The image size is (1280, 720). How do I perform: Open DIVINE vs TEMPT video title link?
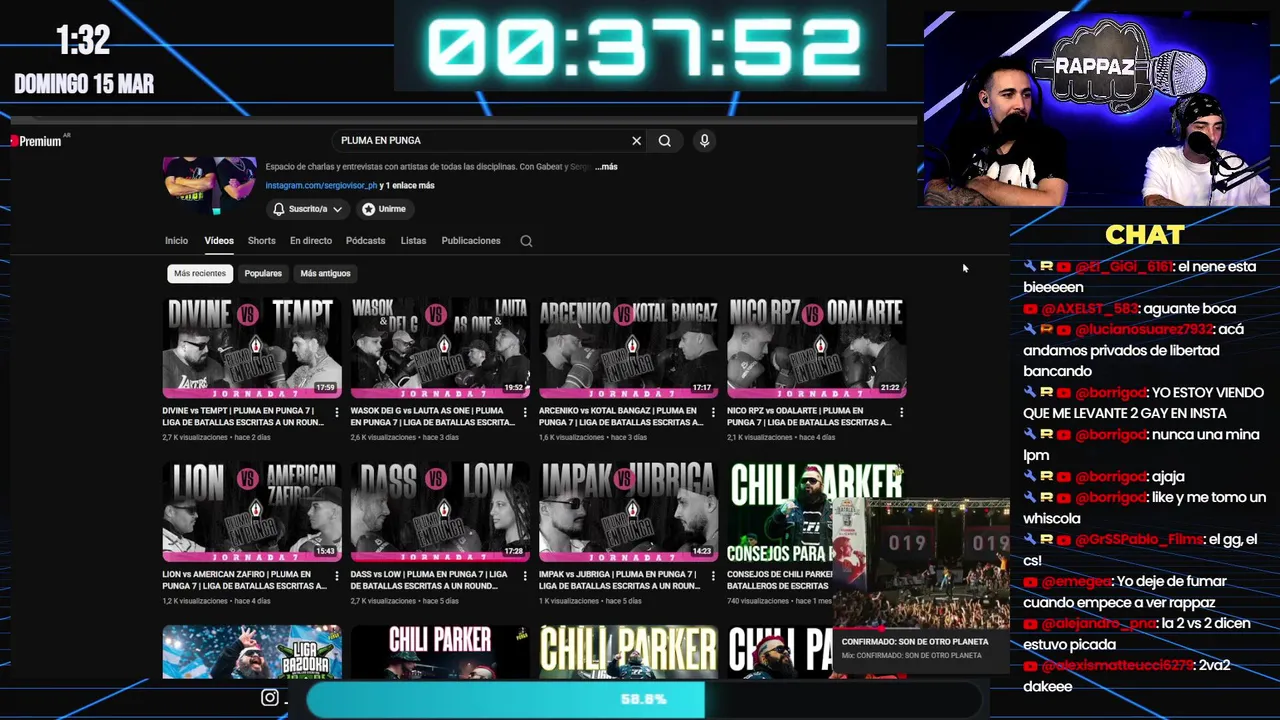(x=244, y=416)
